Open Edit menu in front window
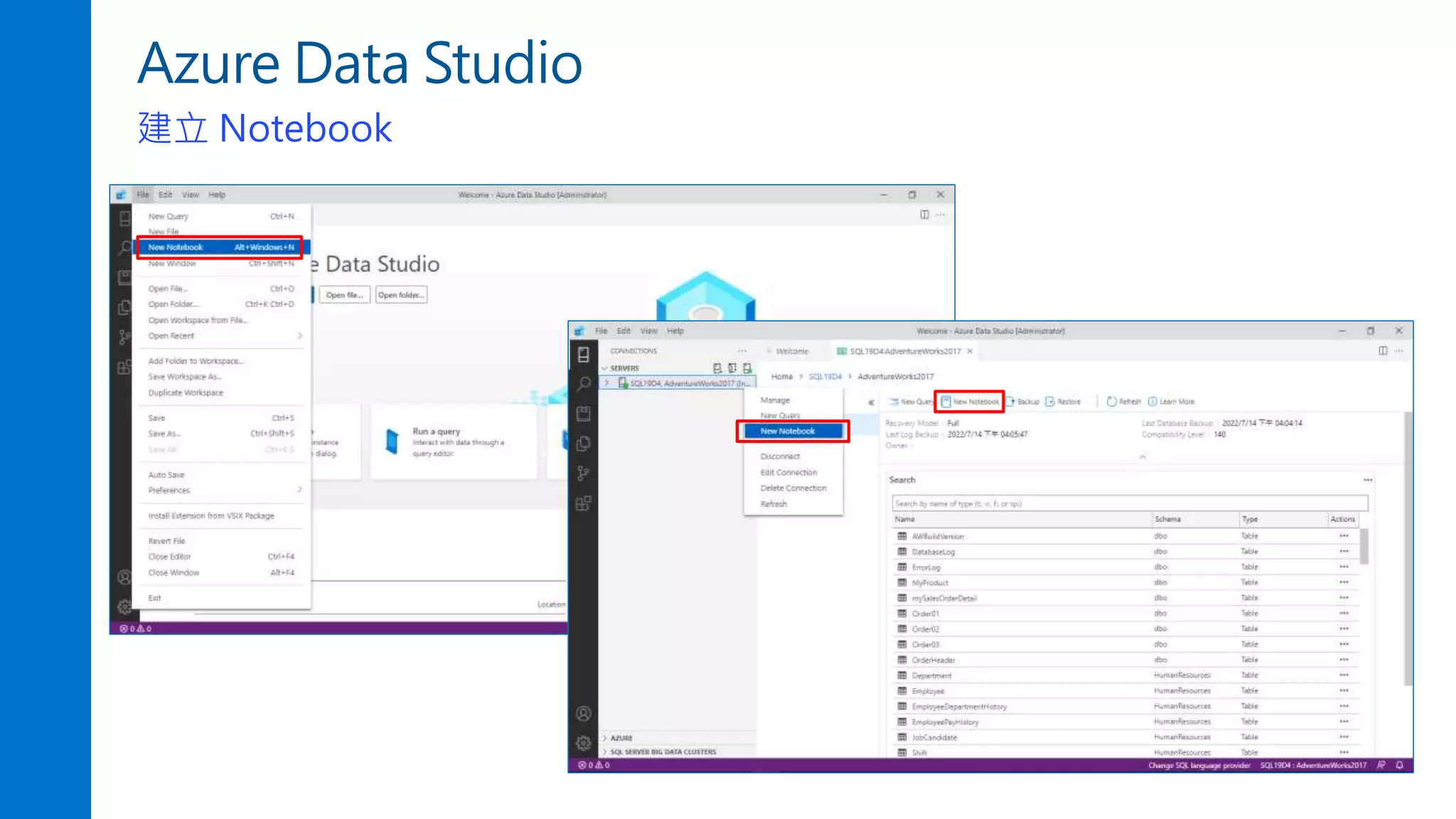Viewport: 1456px width, 819px height. click(623, 331)
